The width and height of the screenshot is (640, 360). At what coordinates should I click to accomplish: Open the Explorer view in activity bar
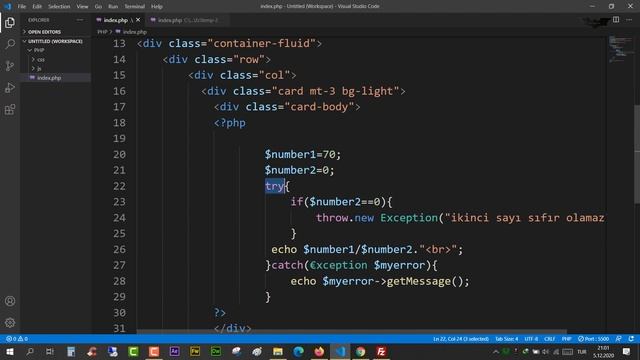[10, 22]
